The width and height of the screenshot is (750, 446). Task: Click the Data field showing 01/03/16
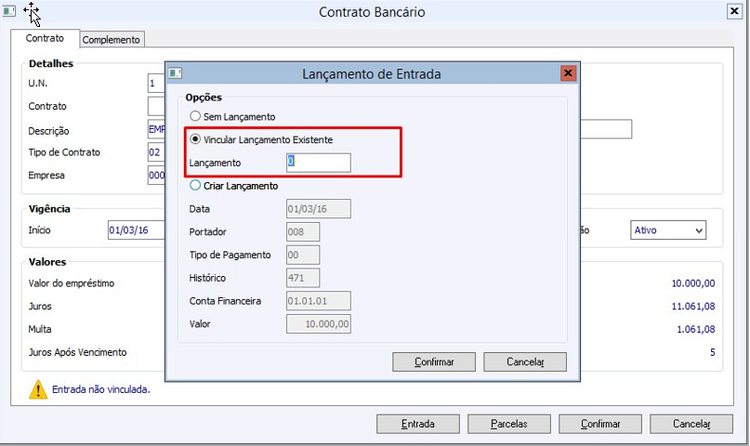click(x=319, y=209)
